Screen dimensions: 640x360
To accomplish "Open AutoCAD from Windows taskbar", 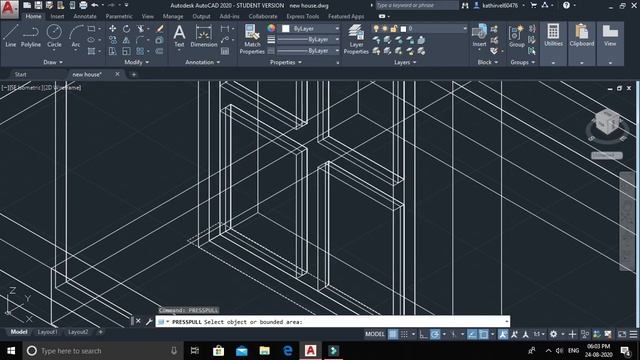I will pos(310,351).
